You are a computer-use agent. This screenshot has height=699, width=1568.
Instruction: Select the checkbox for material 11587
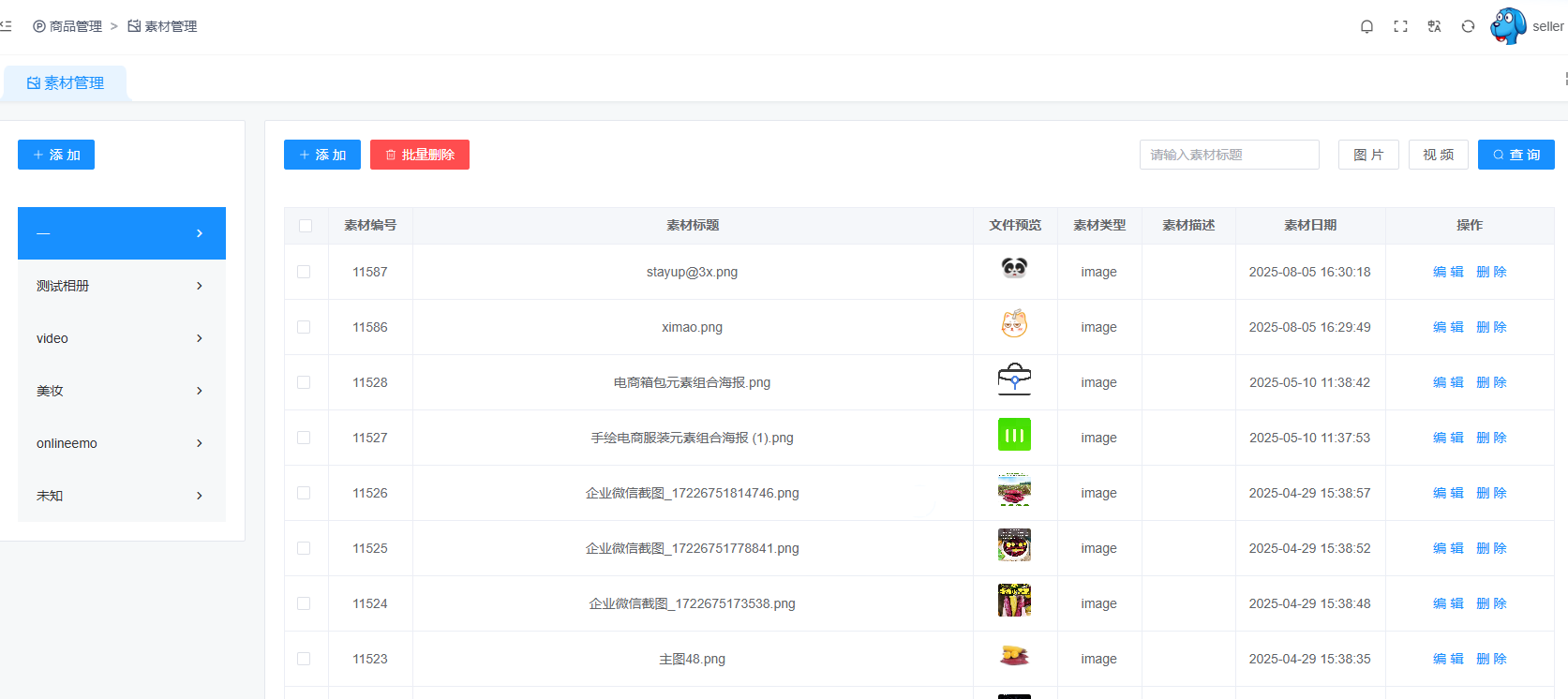[x=304, y=272]
